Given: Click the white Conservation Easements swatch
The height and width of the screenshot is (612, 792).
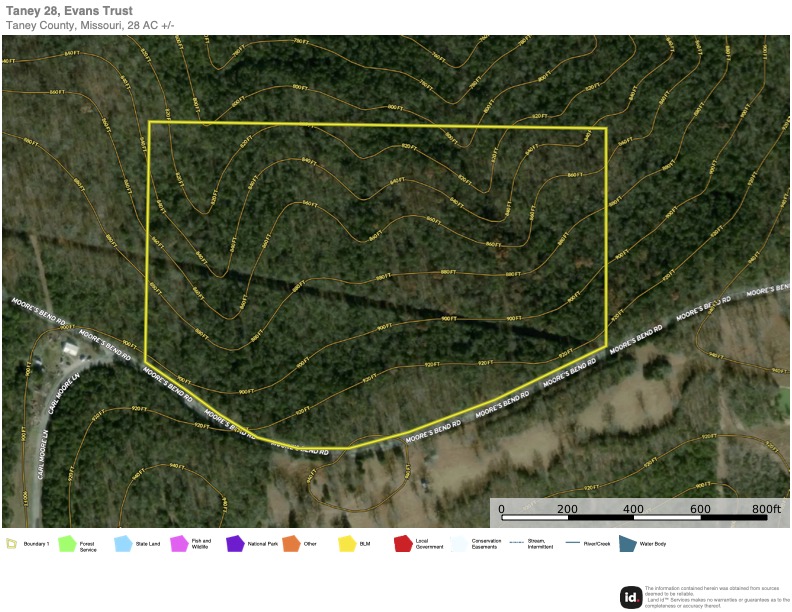Looking at the screenshot, I should (459, 544).
